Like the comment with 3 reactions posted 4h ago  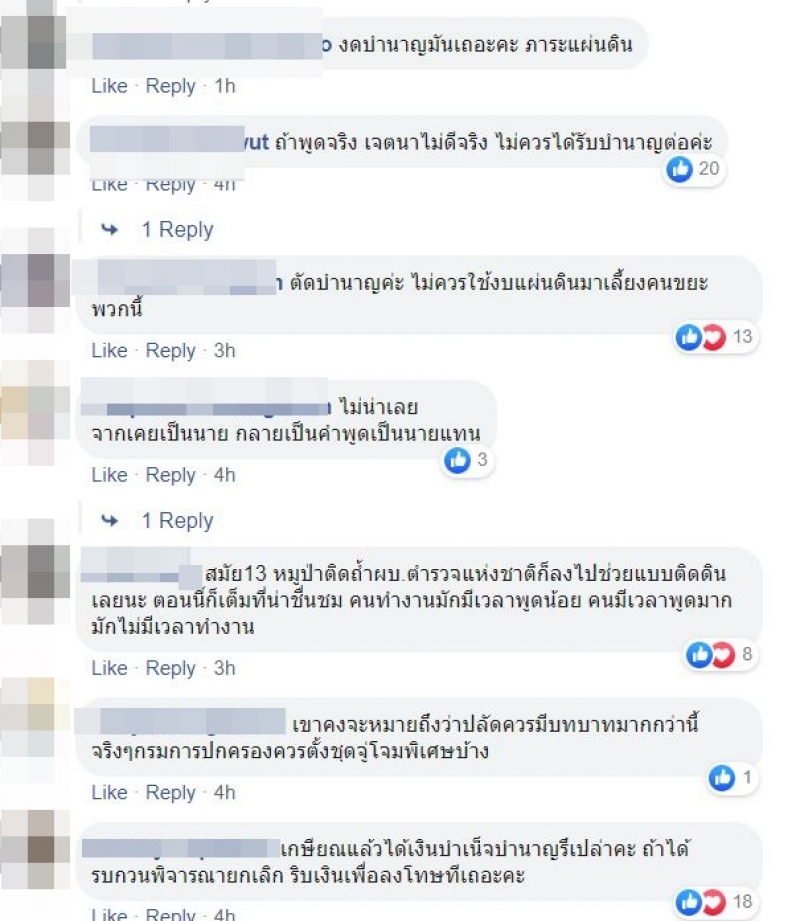tap(109, 475)
